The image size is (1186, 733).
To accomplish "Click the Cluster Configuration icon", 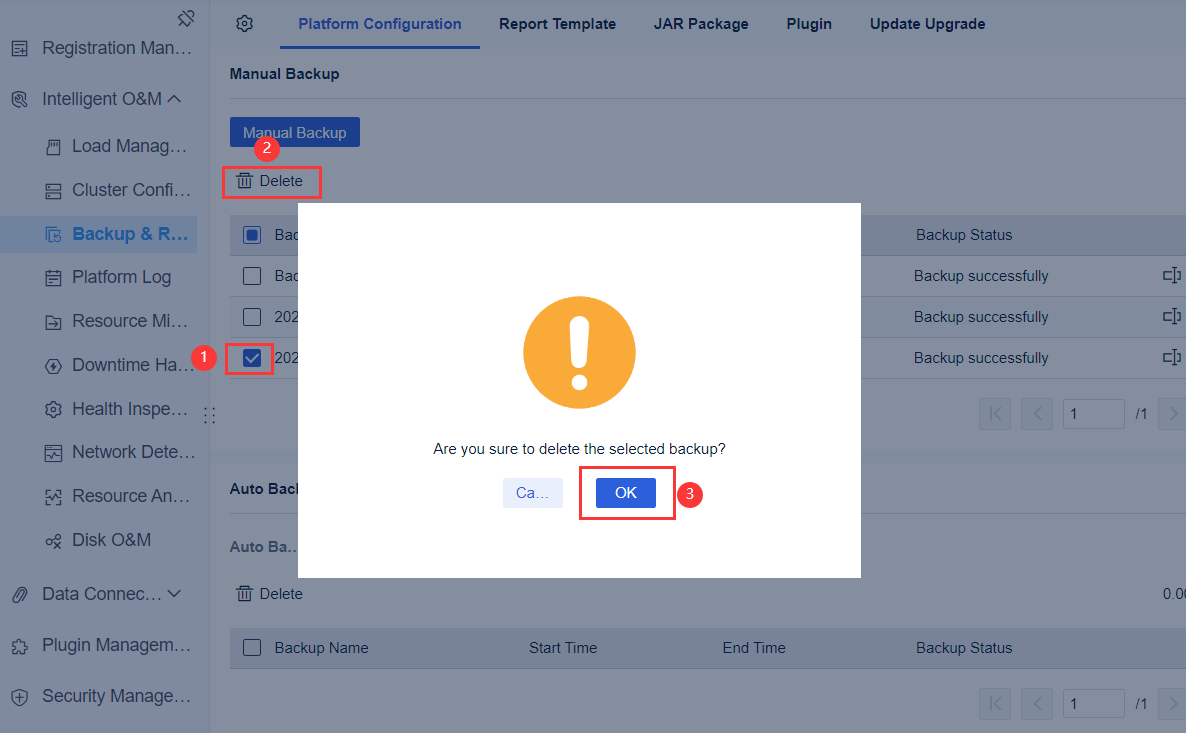I will pos(53,191).
